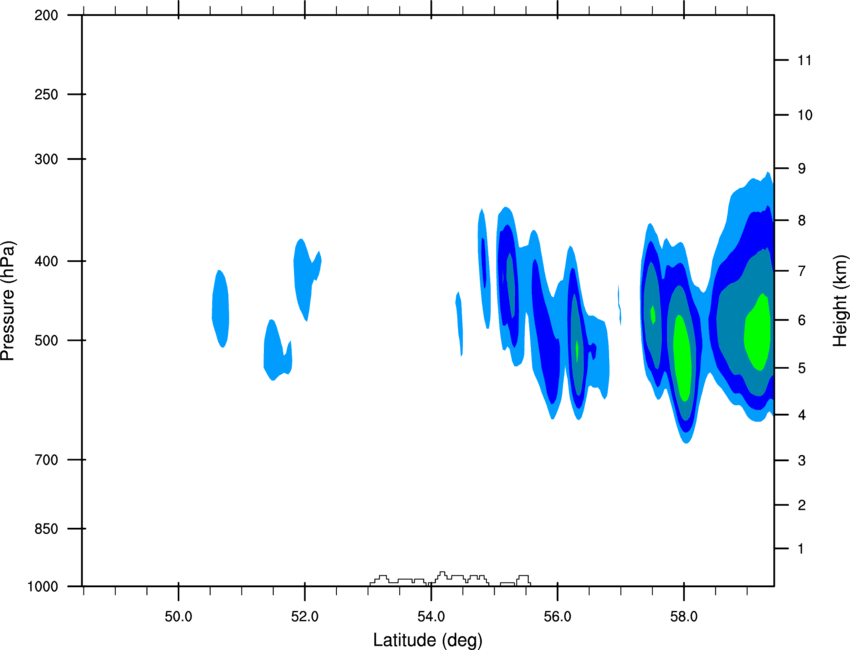
Task: Click the 52.0 latitude tick label
Action: pyautogui.click(x=305, y=617)
